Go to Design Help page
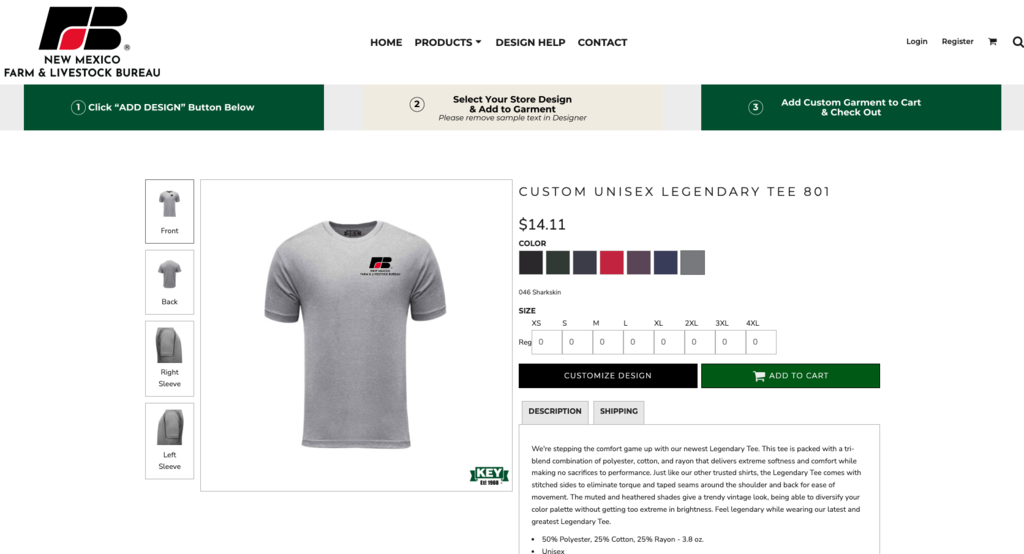This screenshot has height=554, width=1024. [x=530, y=42]
